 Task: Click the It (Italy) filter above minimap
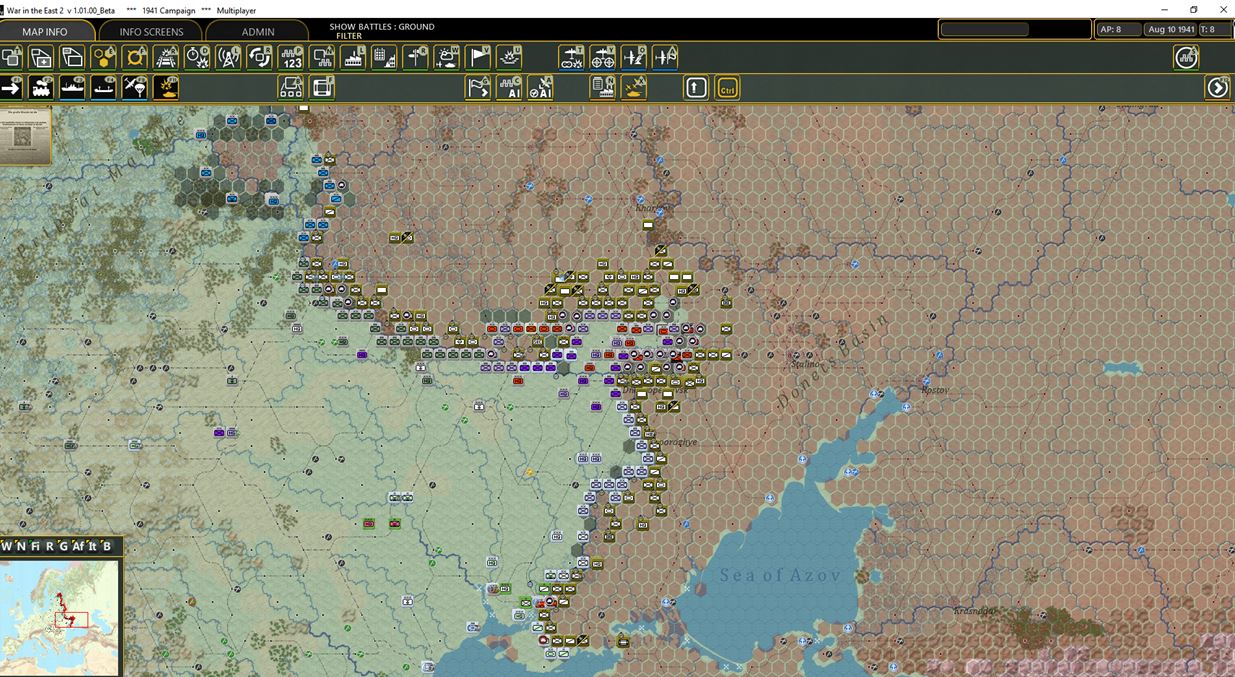click(93, 546)
